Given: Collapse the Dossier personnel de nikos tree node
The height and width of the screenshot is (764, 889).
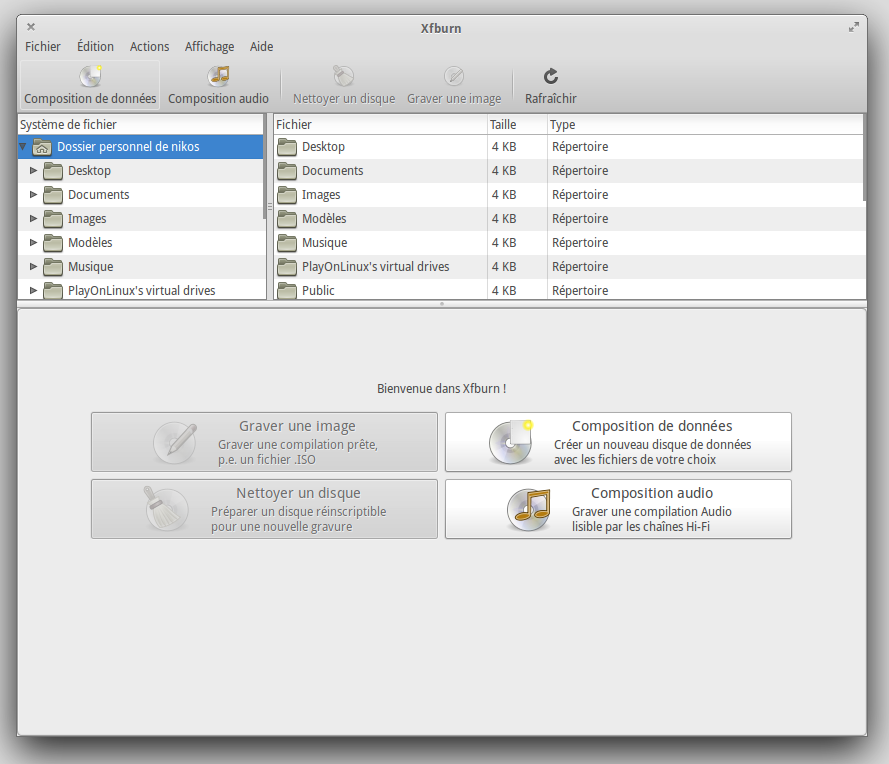Looking at the screenshot, I should pyautogui.click(x=23, y=147).
